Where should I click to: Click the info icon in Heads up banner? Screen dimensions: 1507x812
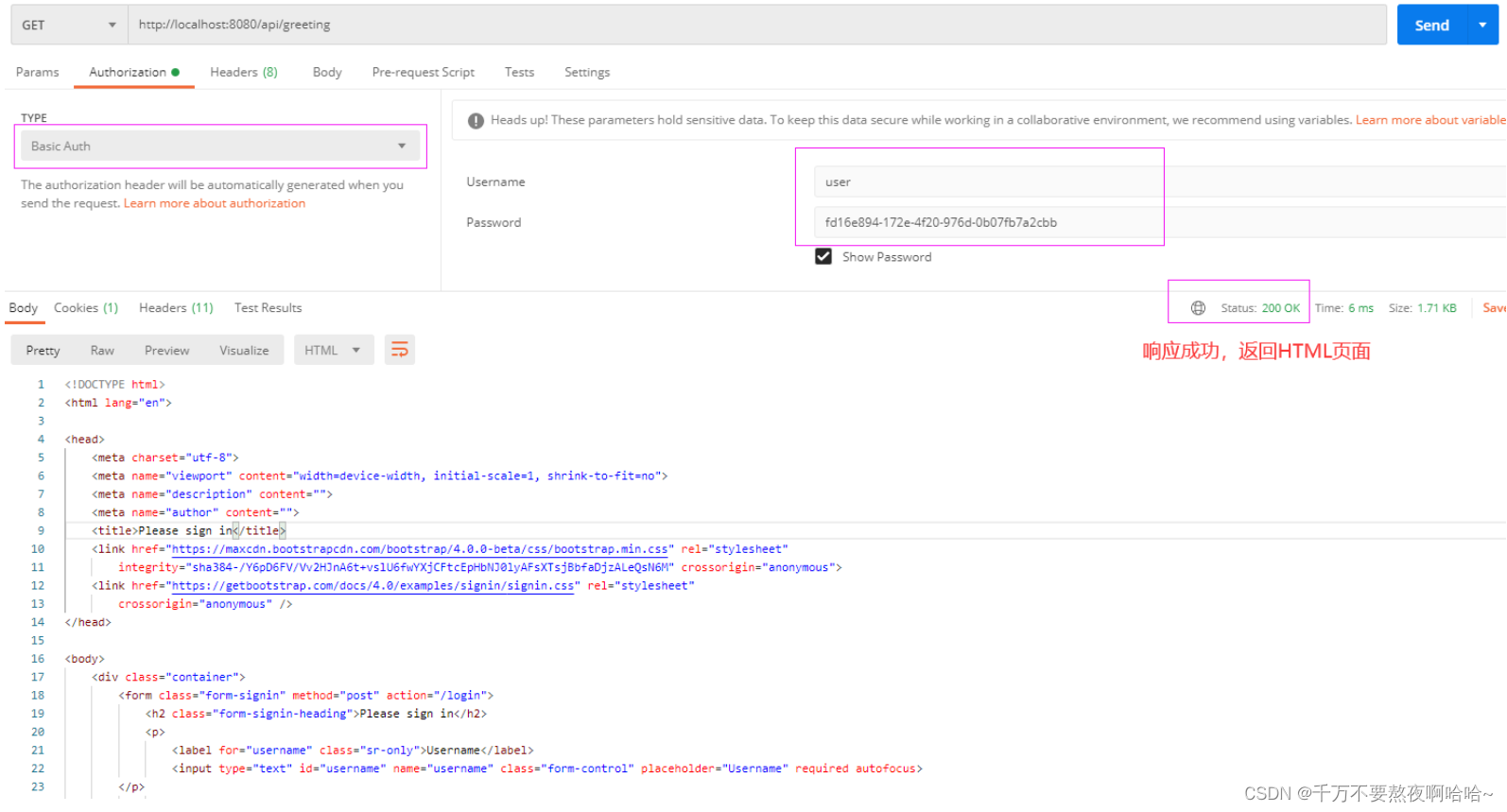tap(476, 120)
